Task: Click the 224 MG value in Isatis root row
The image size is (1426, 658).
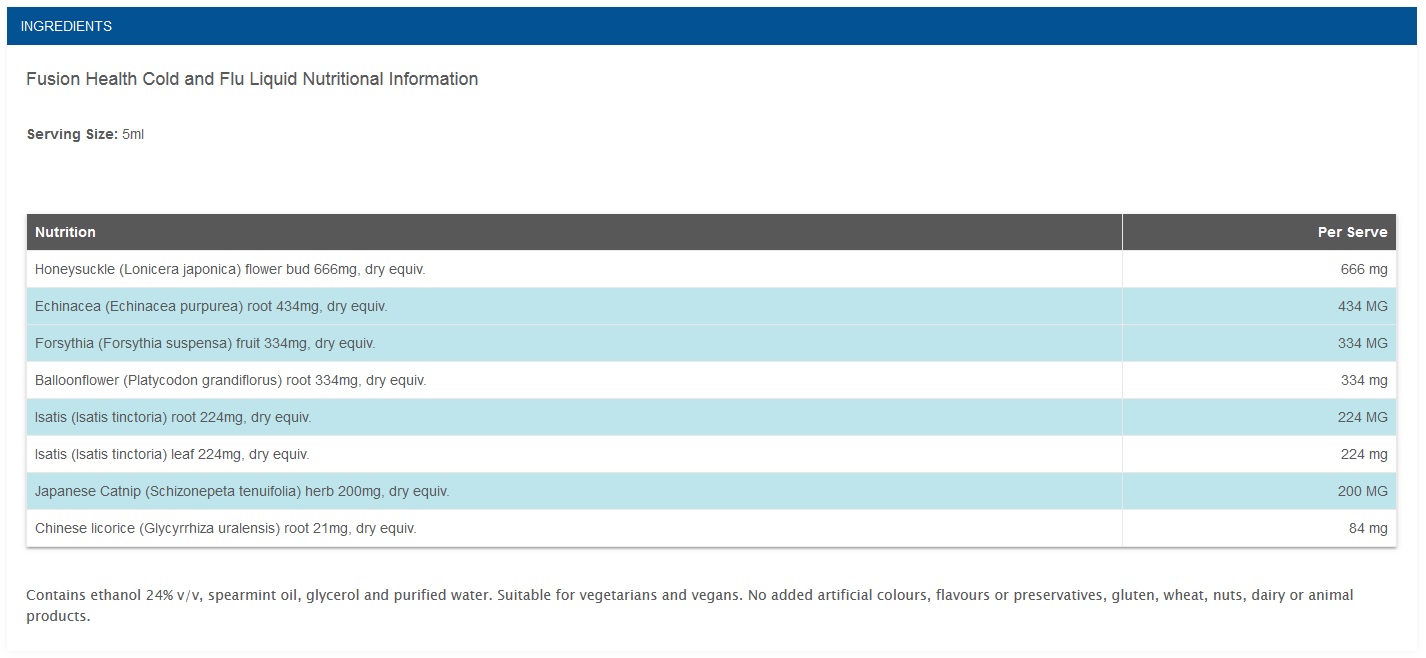Action: 1363,417
